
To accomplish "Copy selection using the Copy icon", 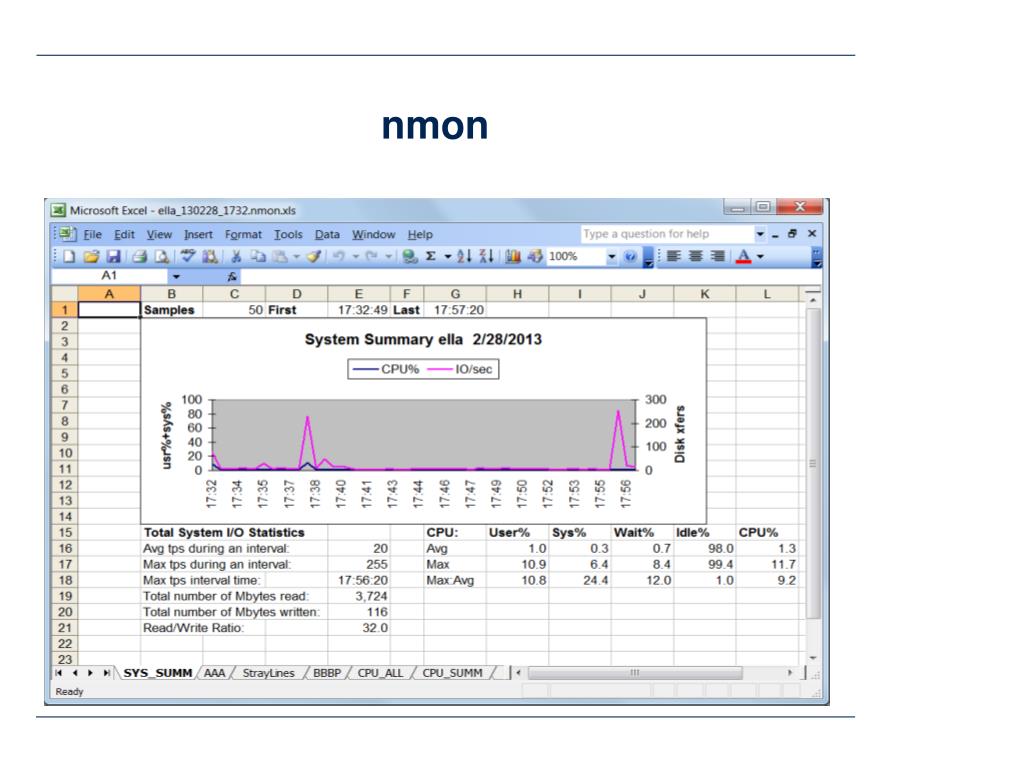I will point(258,257).
